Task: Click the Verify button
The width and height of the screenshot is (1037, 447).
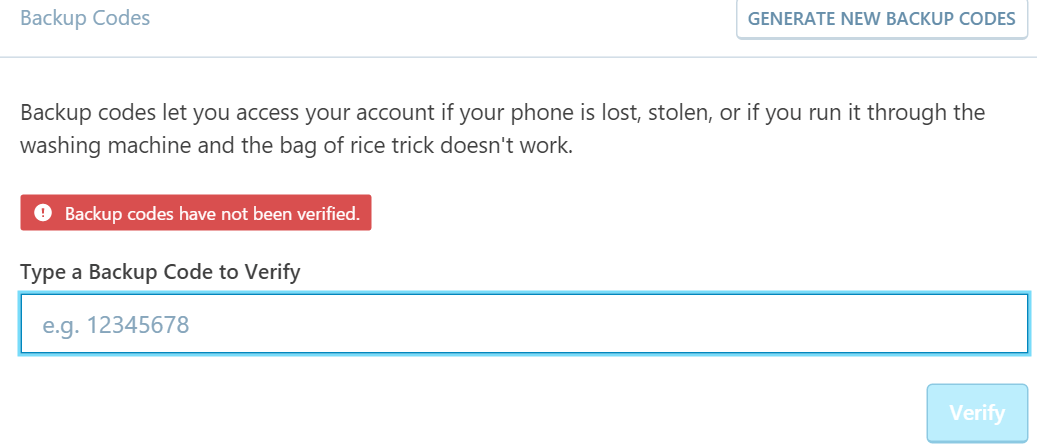Action: point(977,412)
